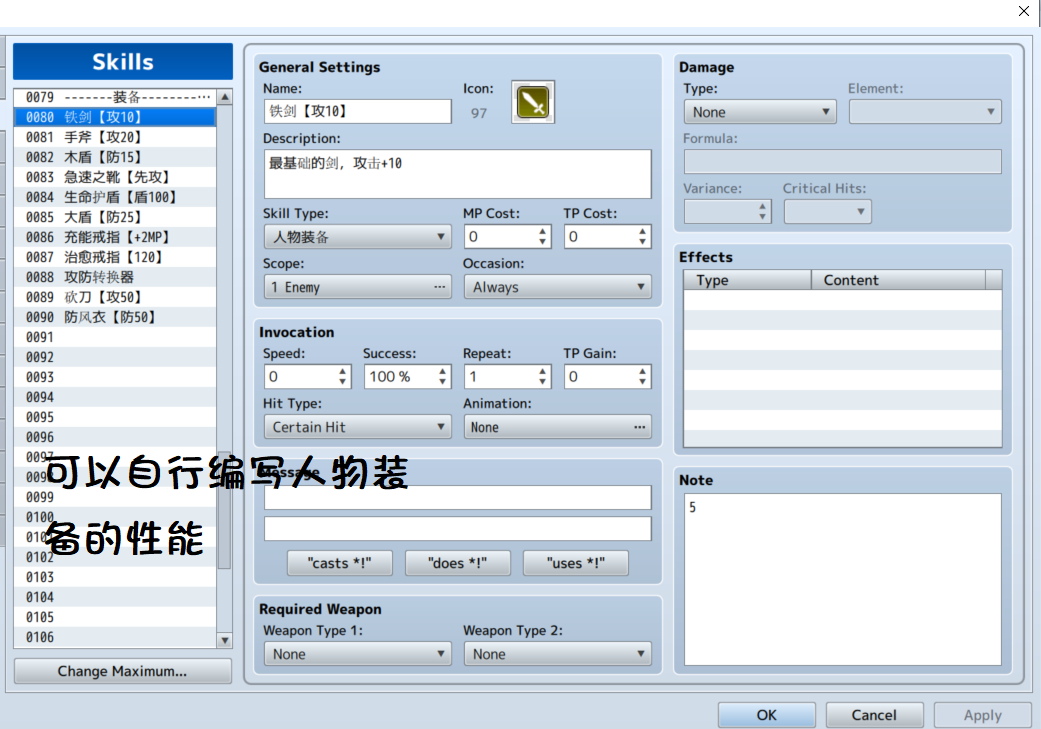Click the Effects Type column header
This screenshot has height=729, width=1041.
[x=748, y=280]
